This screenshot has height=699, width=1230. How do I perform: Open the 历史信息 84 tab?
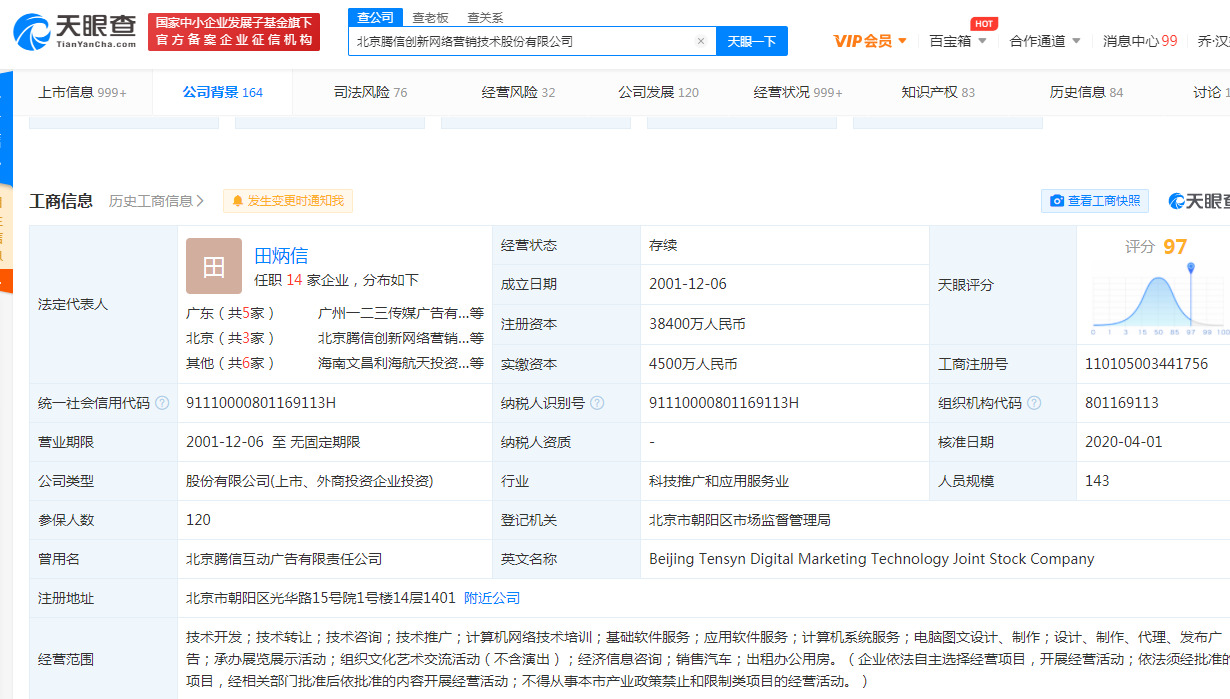pyautogui.click(x=1086, y=92)
